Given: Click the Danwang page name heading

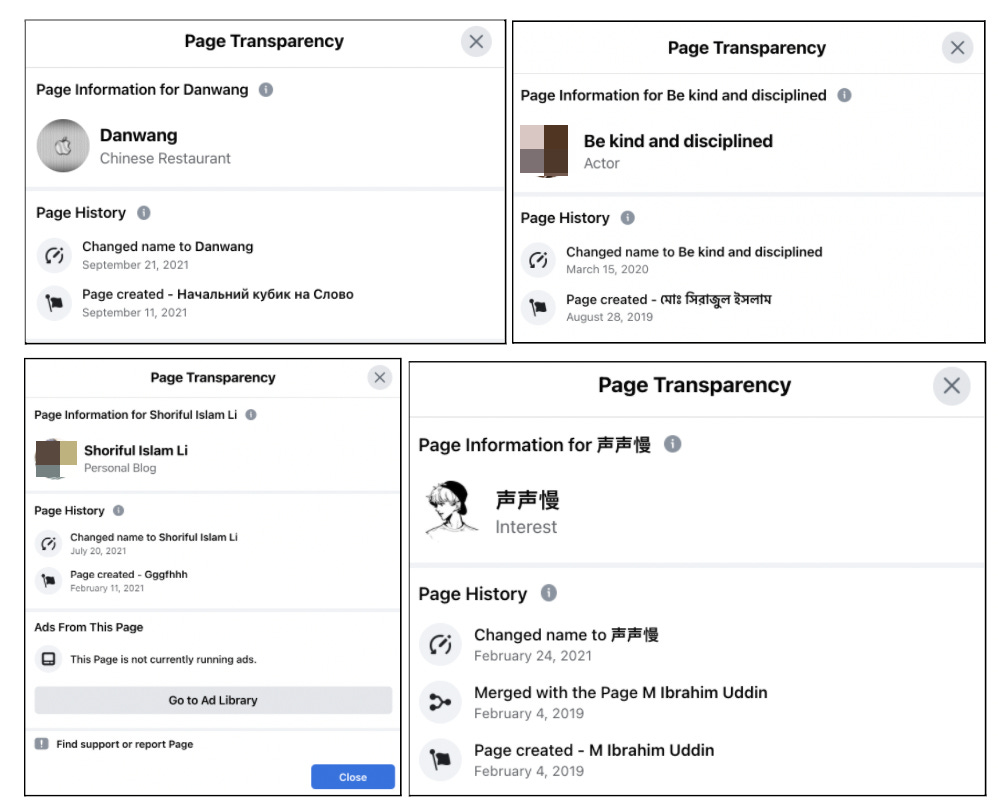Looking at the screenshot, I should (x=139, y=136).
